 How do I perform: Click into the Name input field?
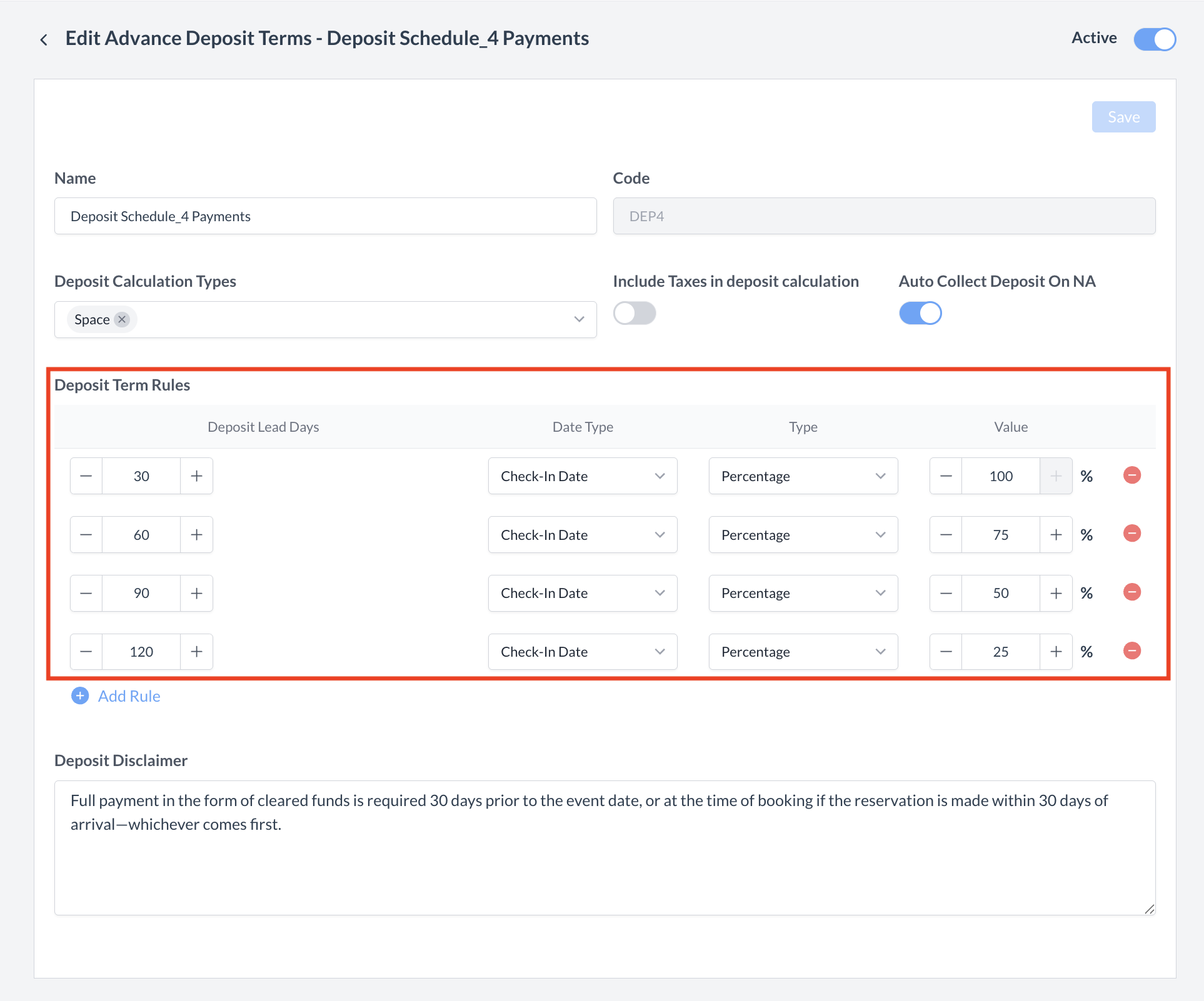pyautogui.click(x=325, y=216)
